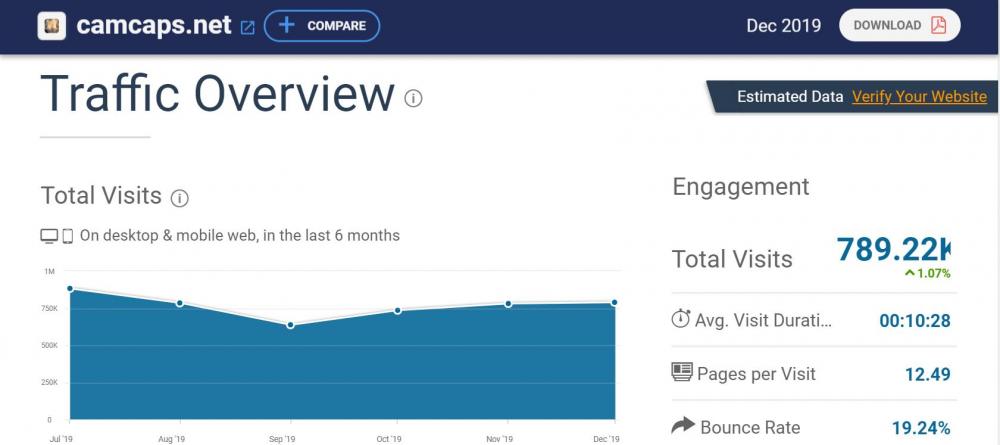This screenshot has height=445, width=1000.
Task: Open the Verify Your Website link
Action: [919, 97]
